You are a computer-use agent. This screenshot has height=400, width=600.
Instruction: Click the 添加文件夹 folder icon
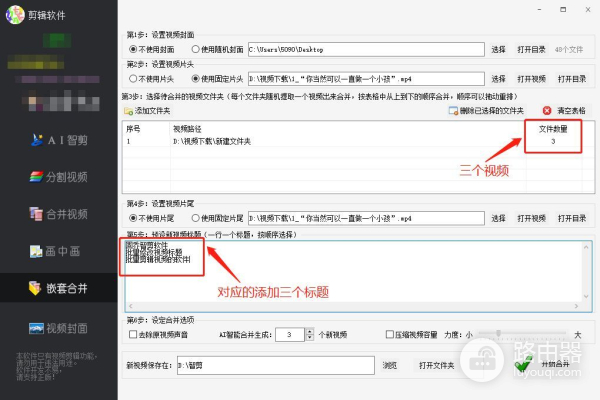(x=128, y=111)
